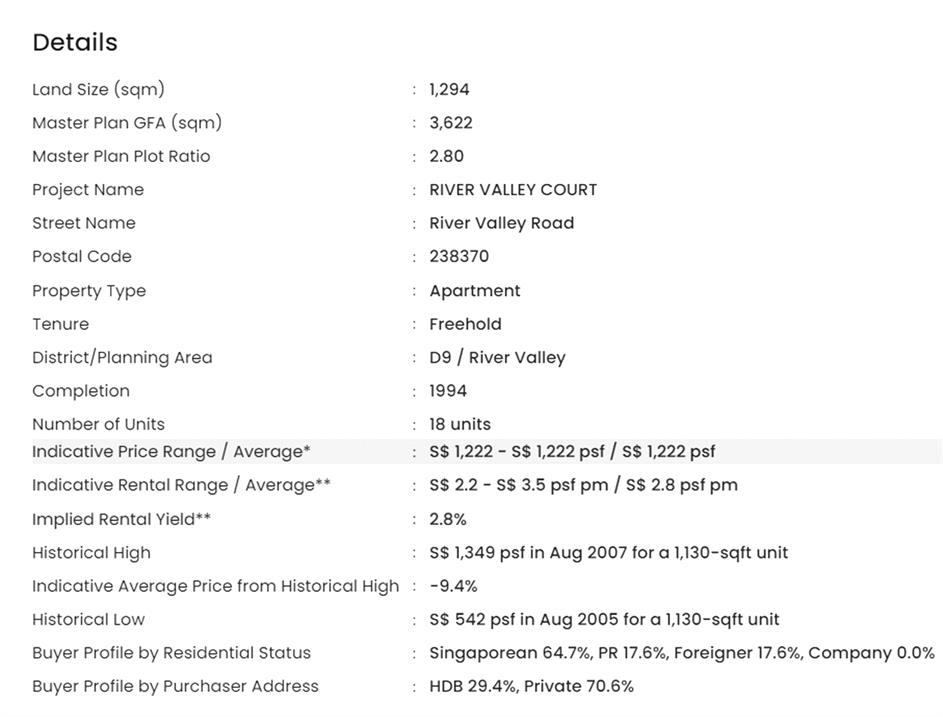
Task: Click the Apartment property type value
Action: [x=475, y=291]
